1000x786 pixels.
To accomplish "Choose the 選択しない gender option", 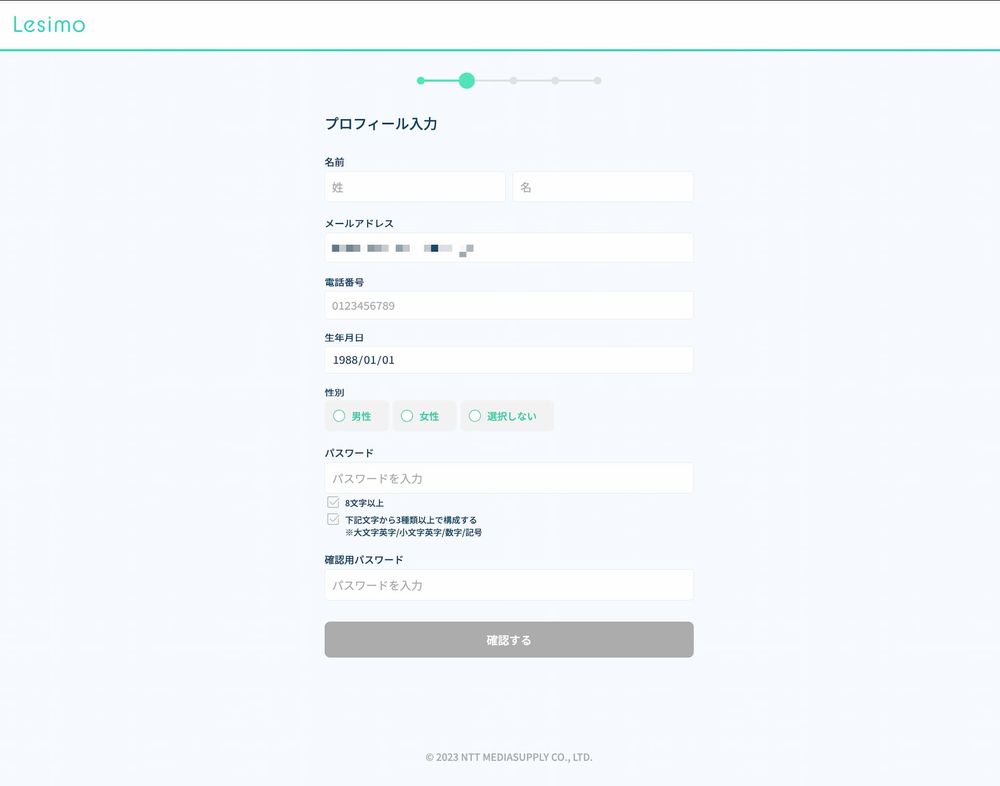I will (475, 416).
